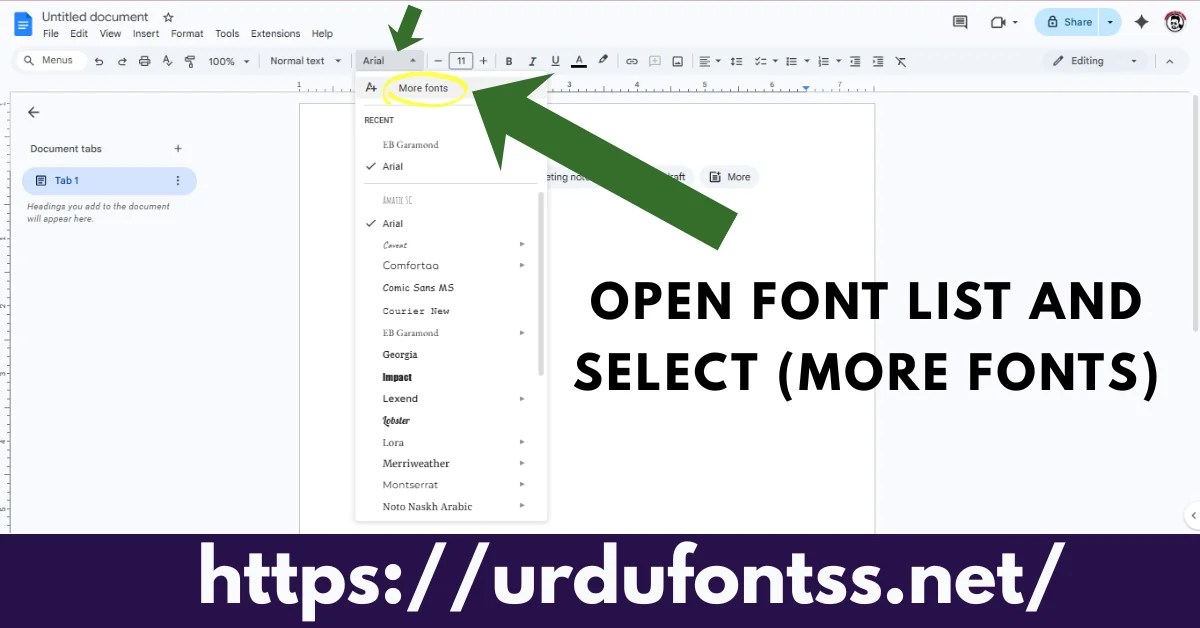Open the Normal text style dropdown
1200x628 pixels.
[306, 61]
